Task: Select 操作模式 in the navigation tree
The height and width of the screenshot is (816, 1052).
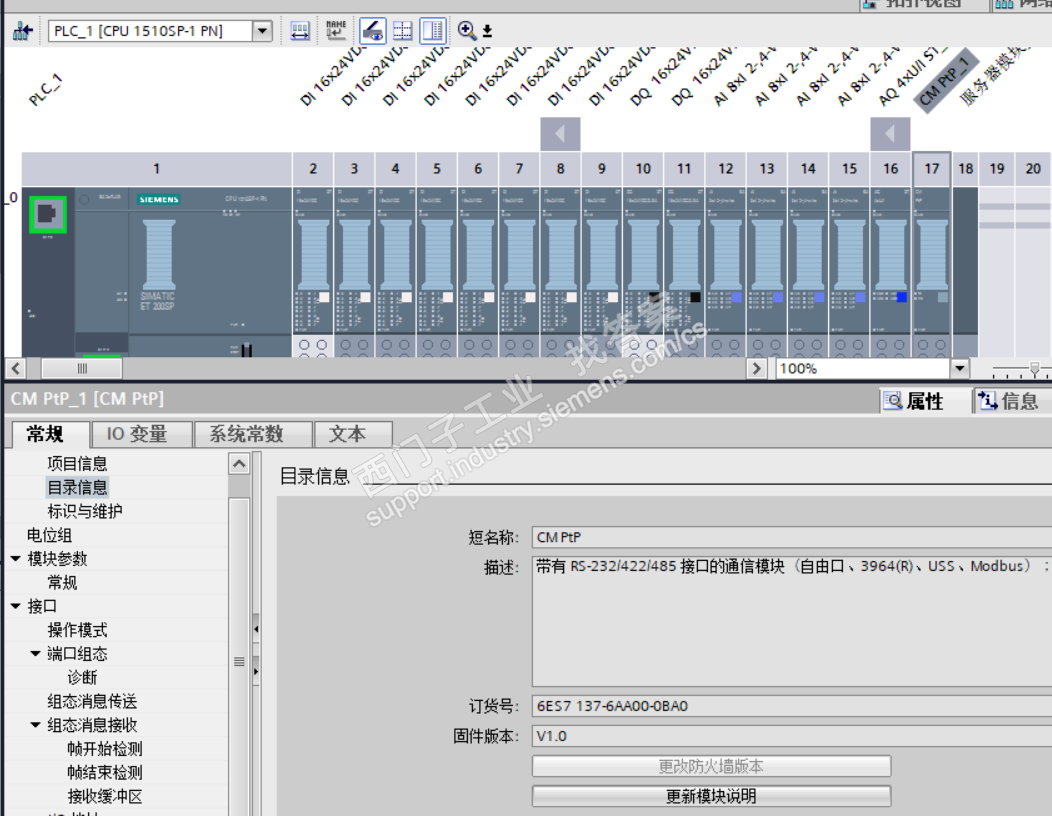Action: click(77, 630)
